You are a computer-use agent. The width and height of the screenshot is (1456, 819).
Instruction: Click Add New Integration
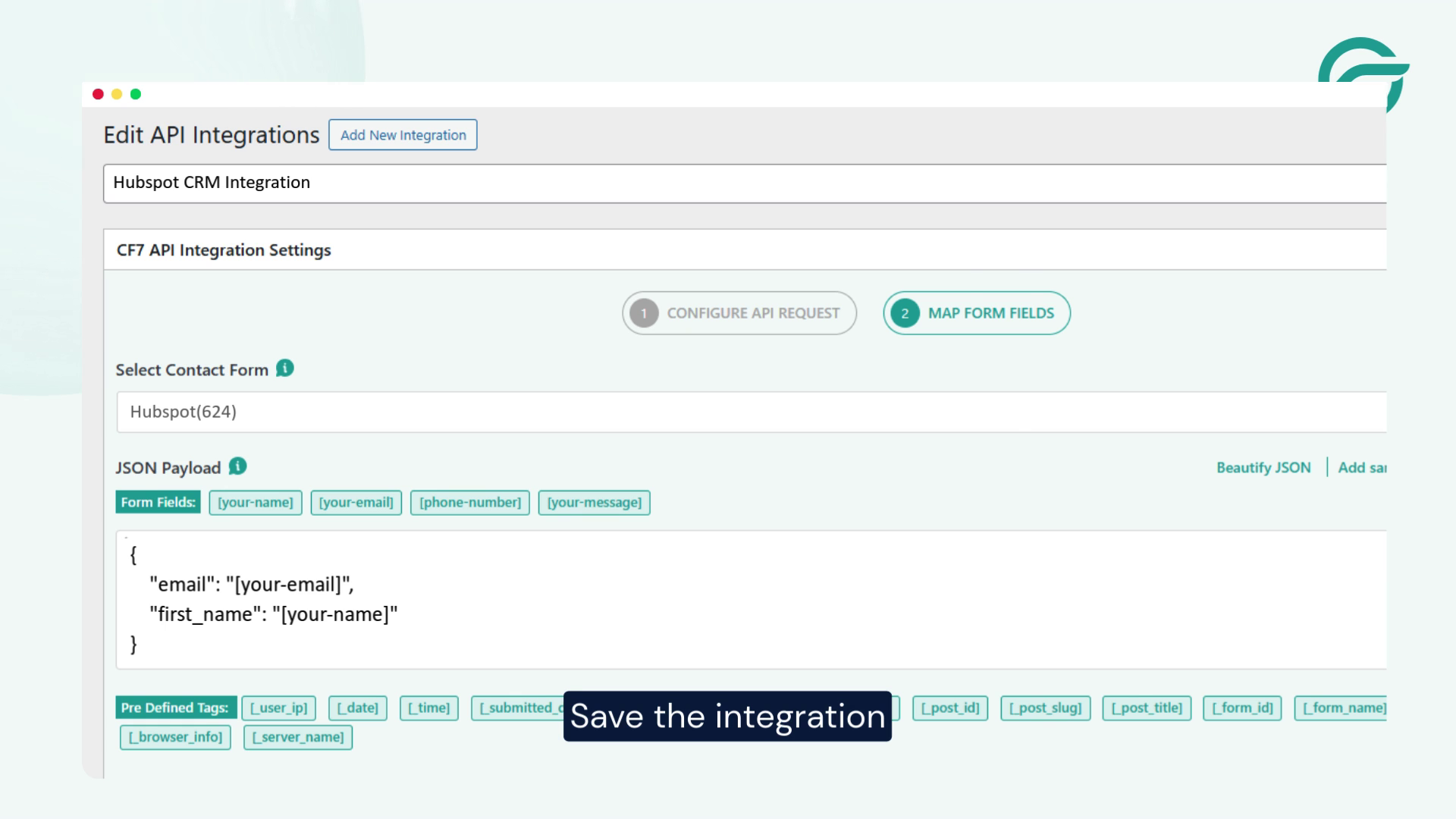[x=403, y=135]
